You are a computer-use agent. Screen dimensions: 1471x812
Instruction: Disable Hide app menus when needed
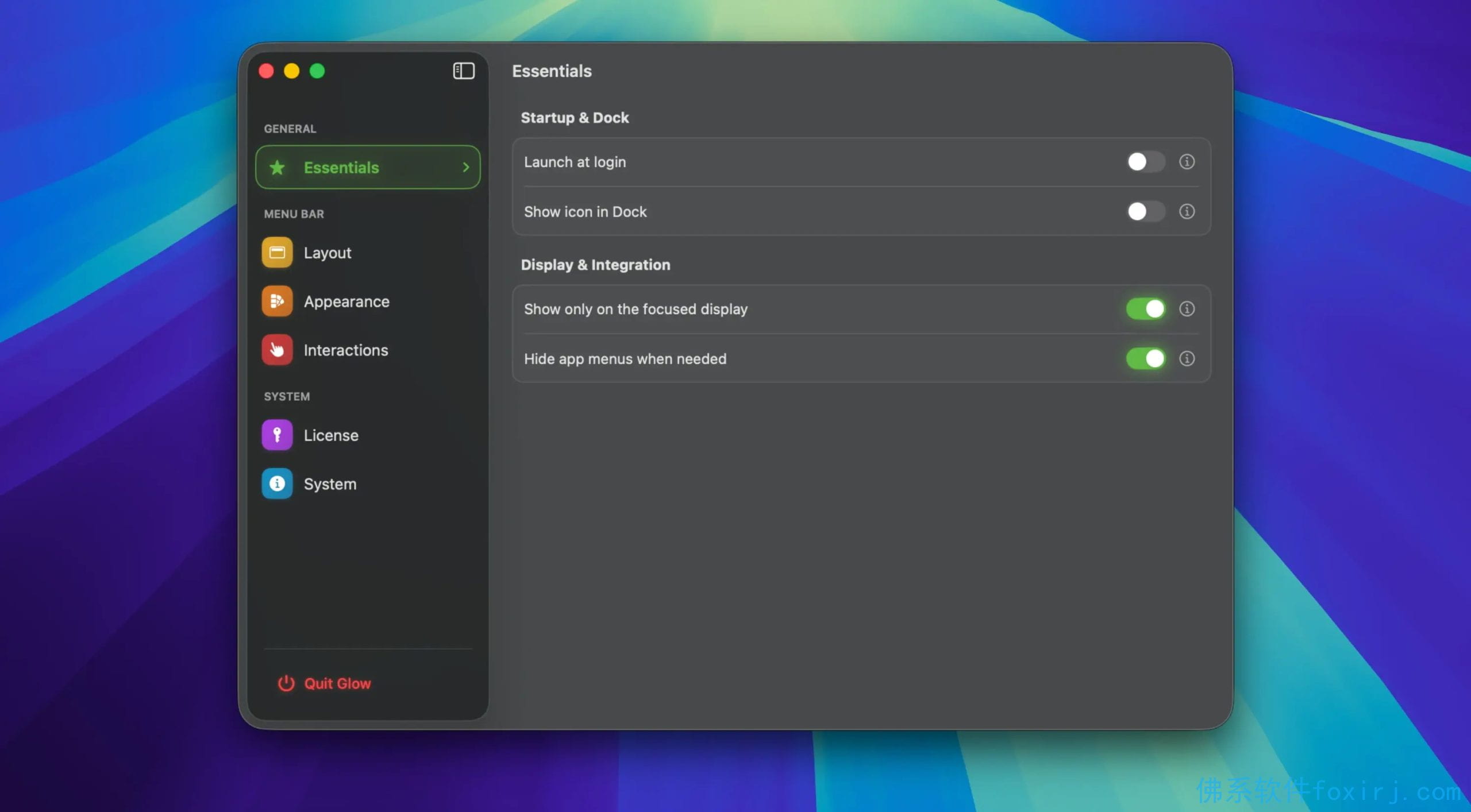pos(1146,358)
